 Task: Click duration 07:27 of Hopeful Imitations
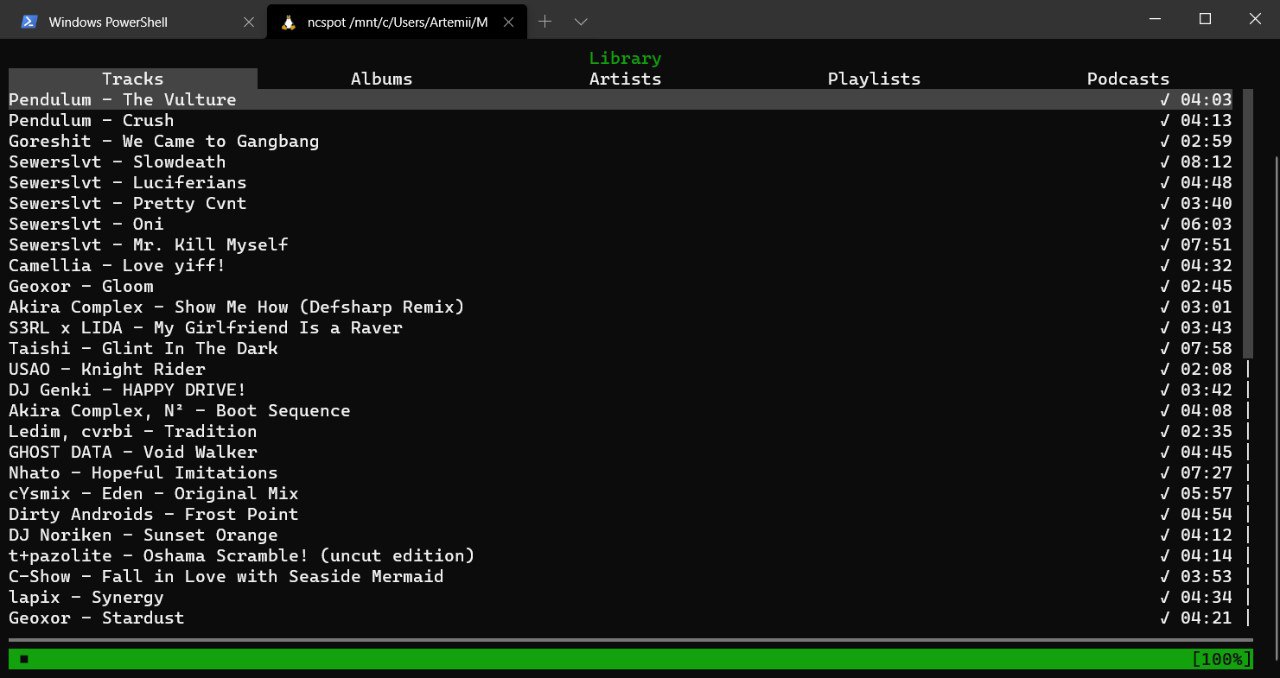1206,473
